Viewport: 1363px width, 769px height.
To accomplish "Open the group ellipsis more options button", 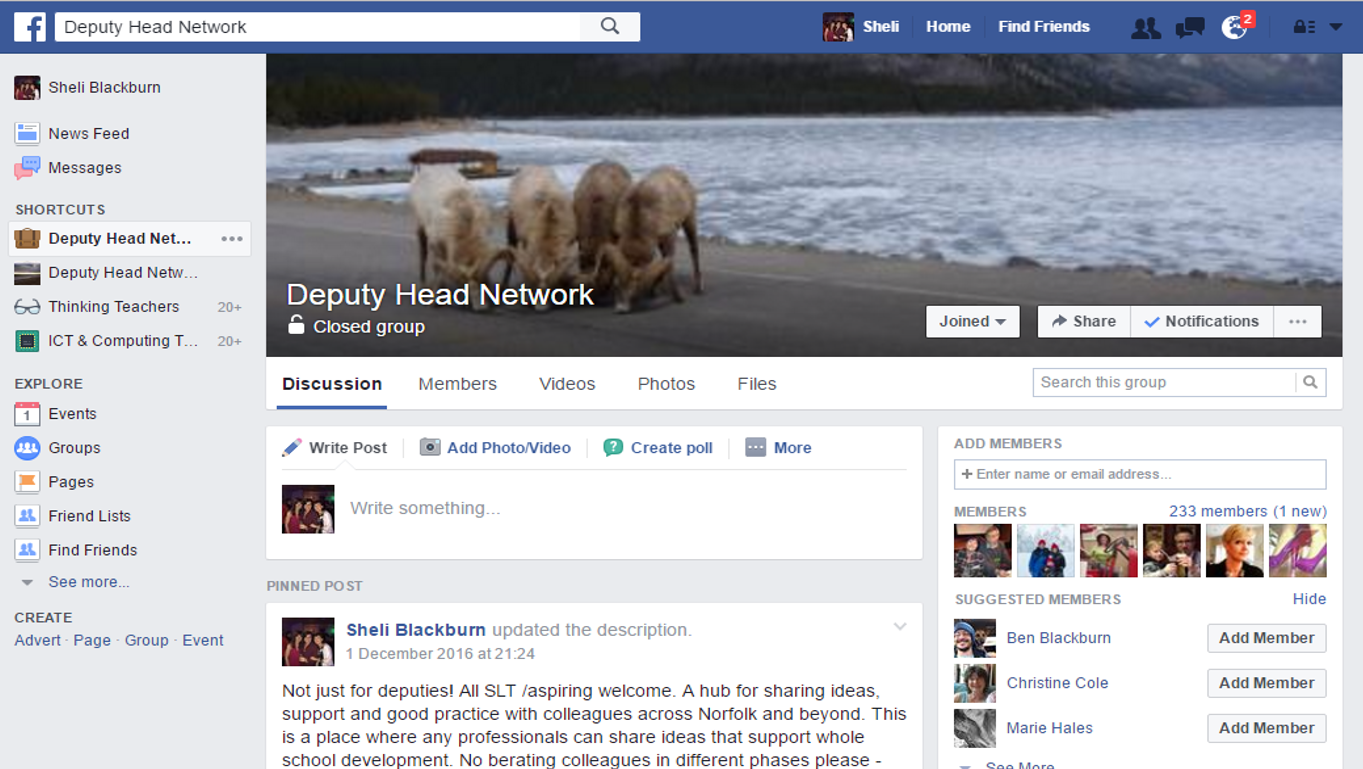I will click(x=1298, y=322).
